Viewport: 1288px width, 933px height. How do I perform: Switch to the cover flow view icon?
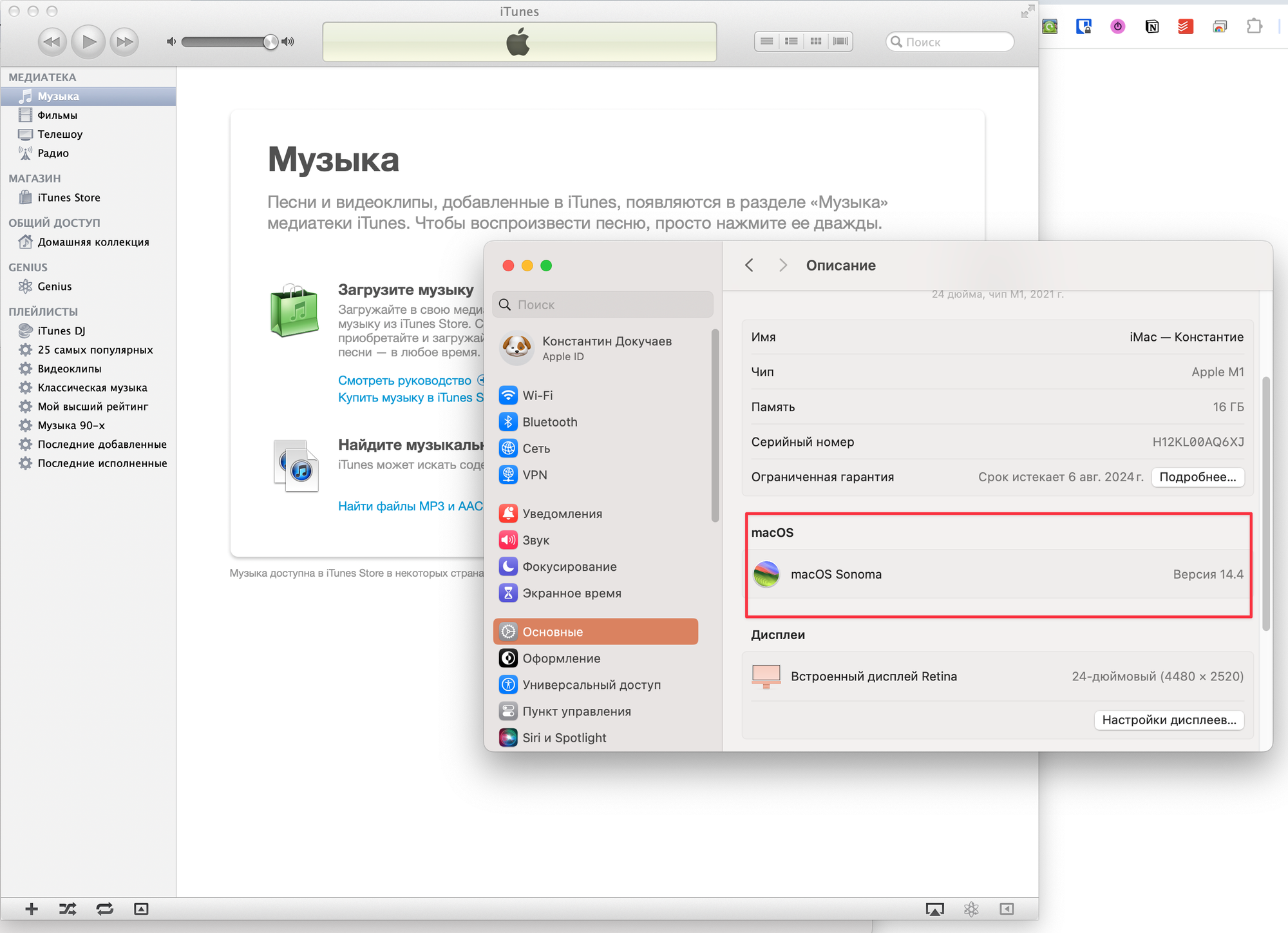pos(840,41)
